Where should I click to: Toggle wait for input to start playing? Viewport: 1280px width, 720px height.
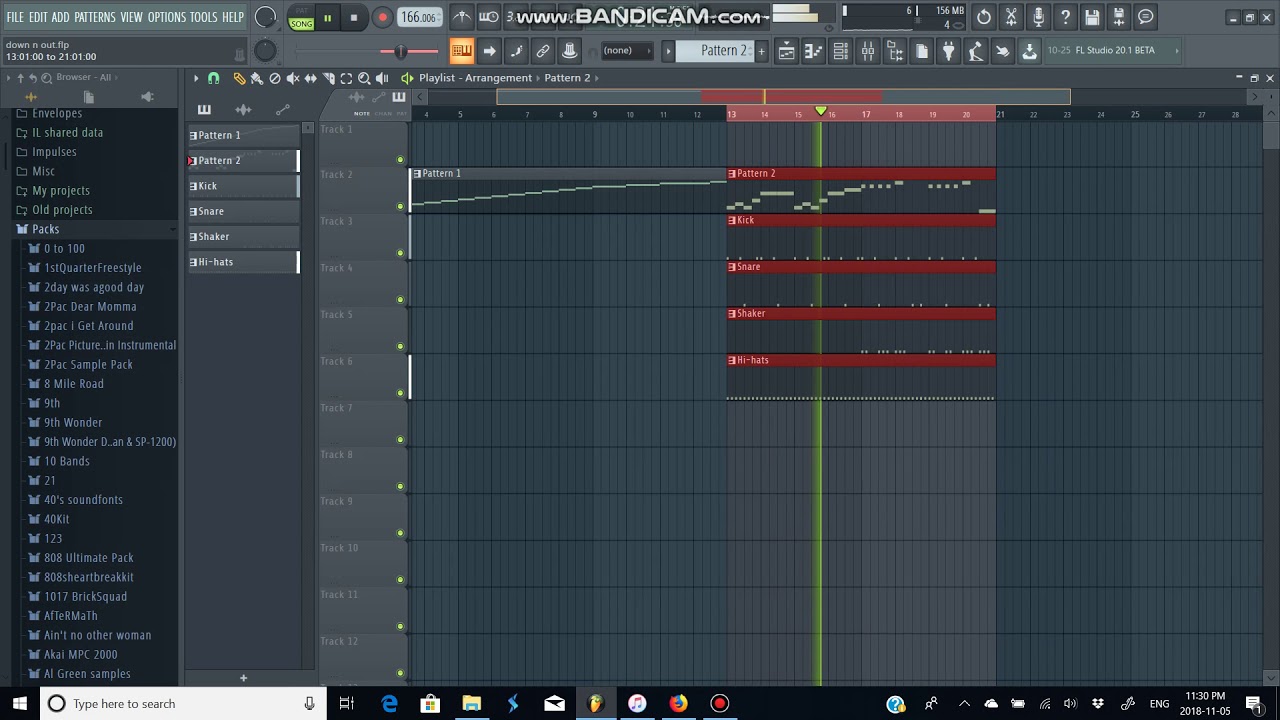click(489, 17)
